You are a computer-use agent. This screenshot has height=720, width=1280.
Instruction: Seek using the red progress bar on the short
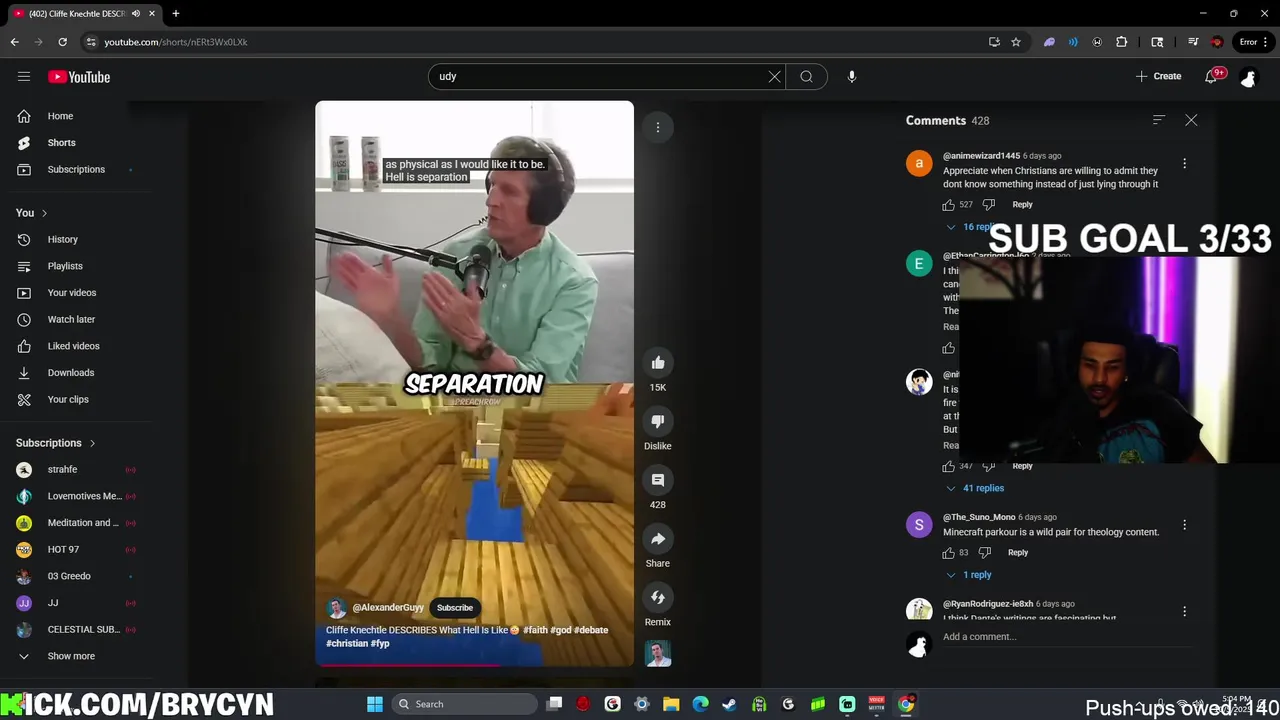coord(474,665)
